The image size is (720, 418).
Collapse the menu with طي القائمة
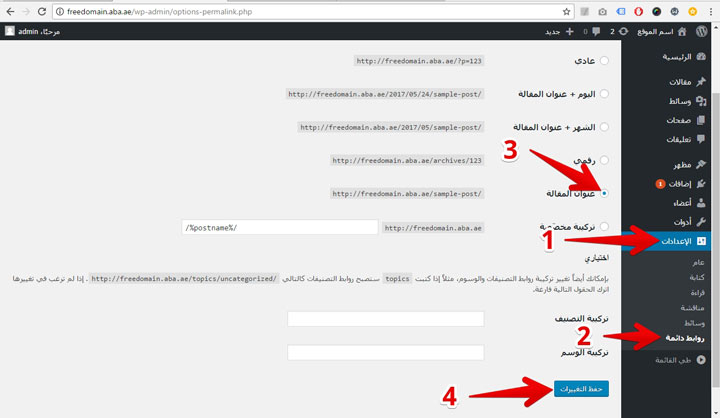click(681, 360)
